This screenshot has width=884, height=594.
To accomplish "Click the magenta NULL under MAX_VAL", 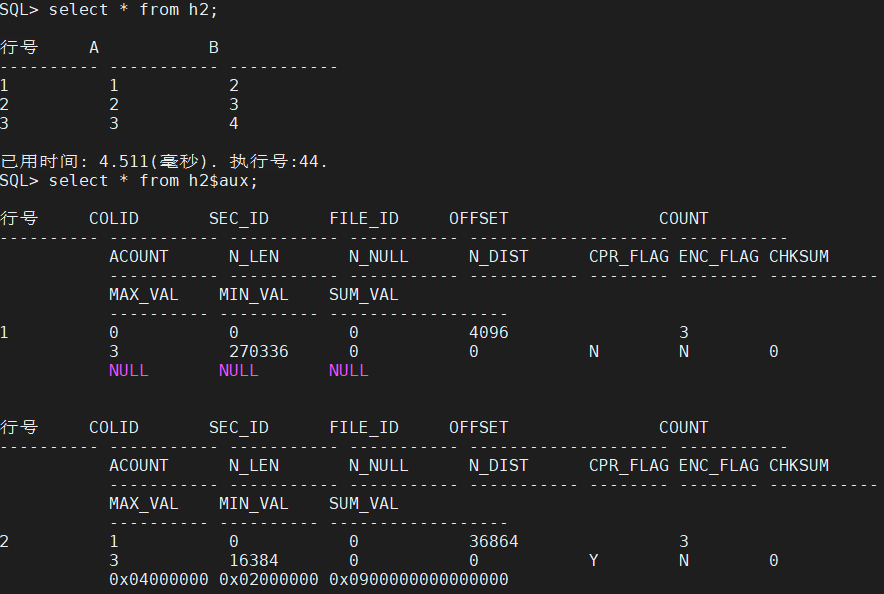I will coord(129,370).
